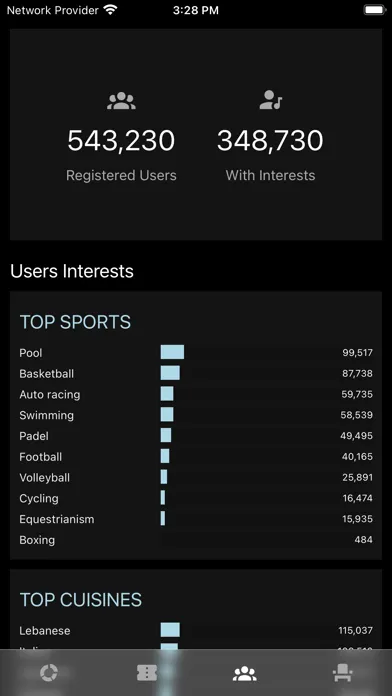
Task: Select the Basketball row label
Action: [47, 374]
